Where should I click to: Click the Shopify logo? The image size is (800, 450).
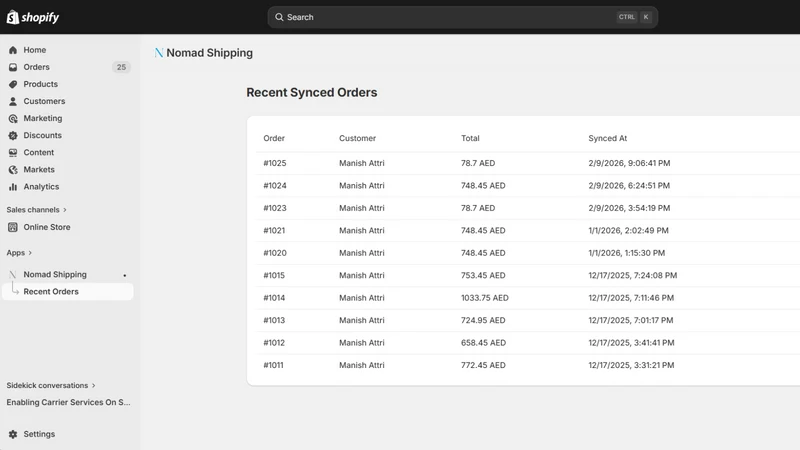[33, 17]
